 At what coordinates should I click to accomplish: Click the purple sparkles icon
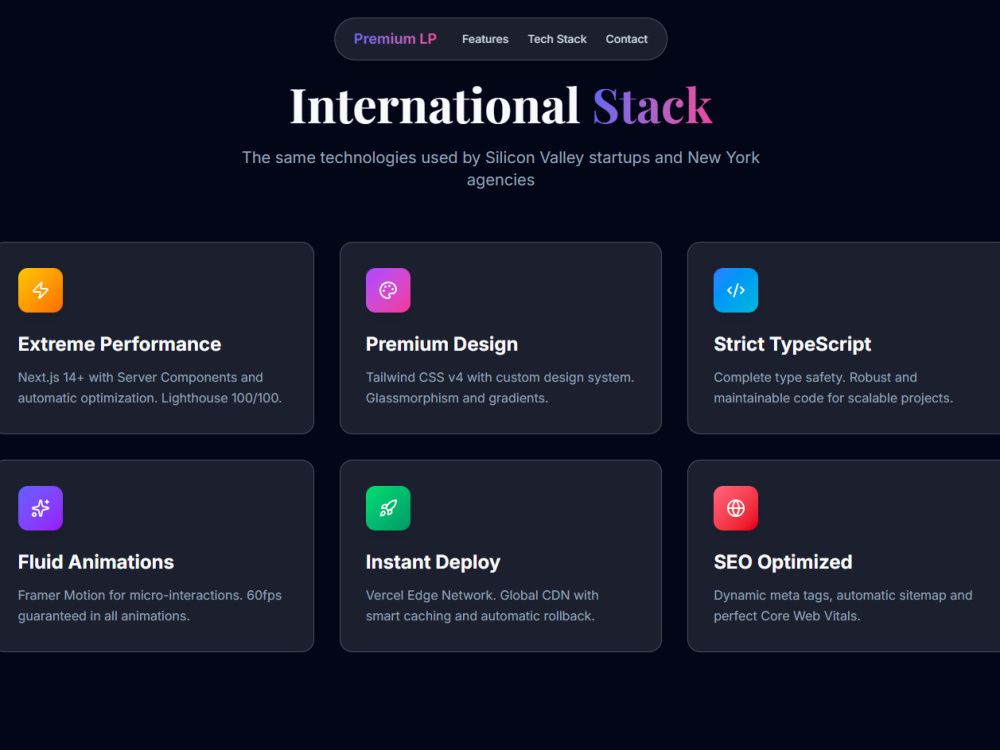tap(40, 508)
